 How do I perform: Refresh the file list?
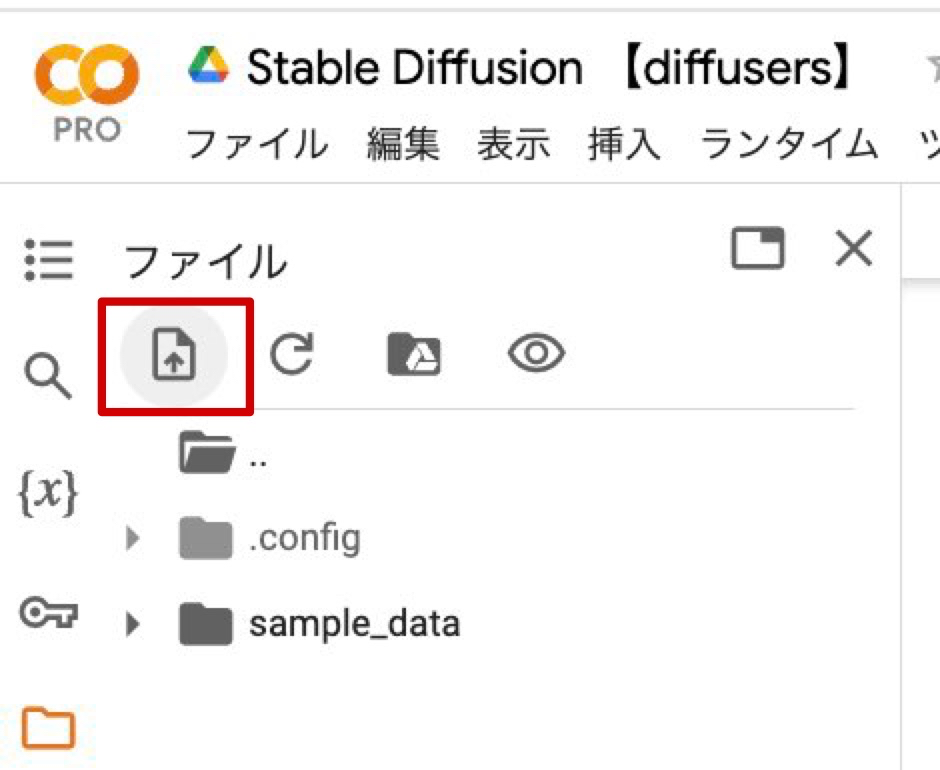click(292, 354)
